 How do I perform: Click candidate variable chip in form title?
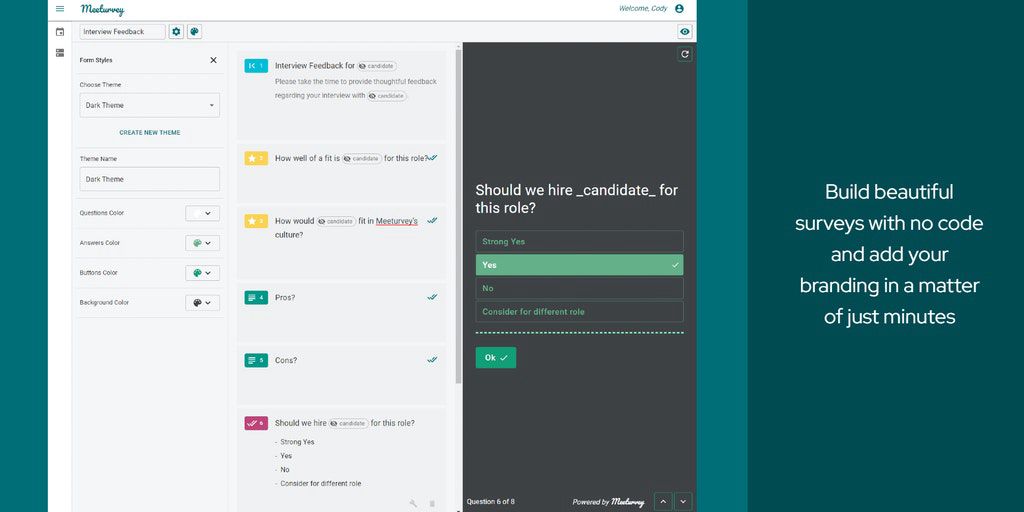pyautogui.click(x=377, y=66)
